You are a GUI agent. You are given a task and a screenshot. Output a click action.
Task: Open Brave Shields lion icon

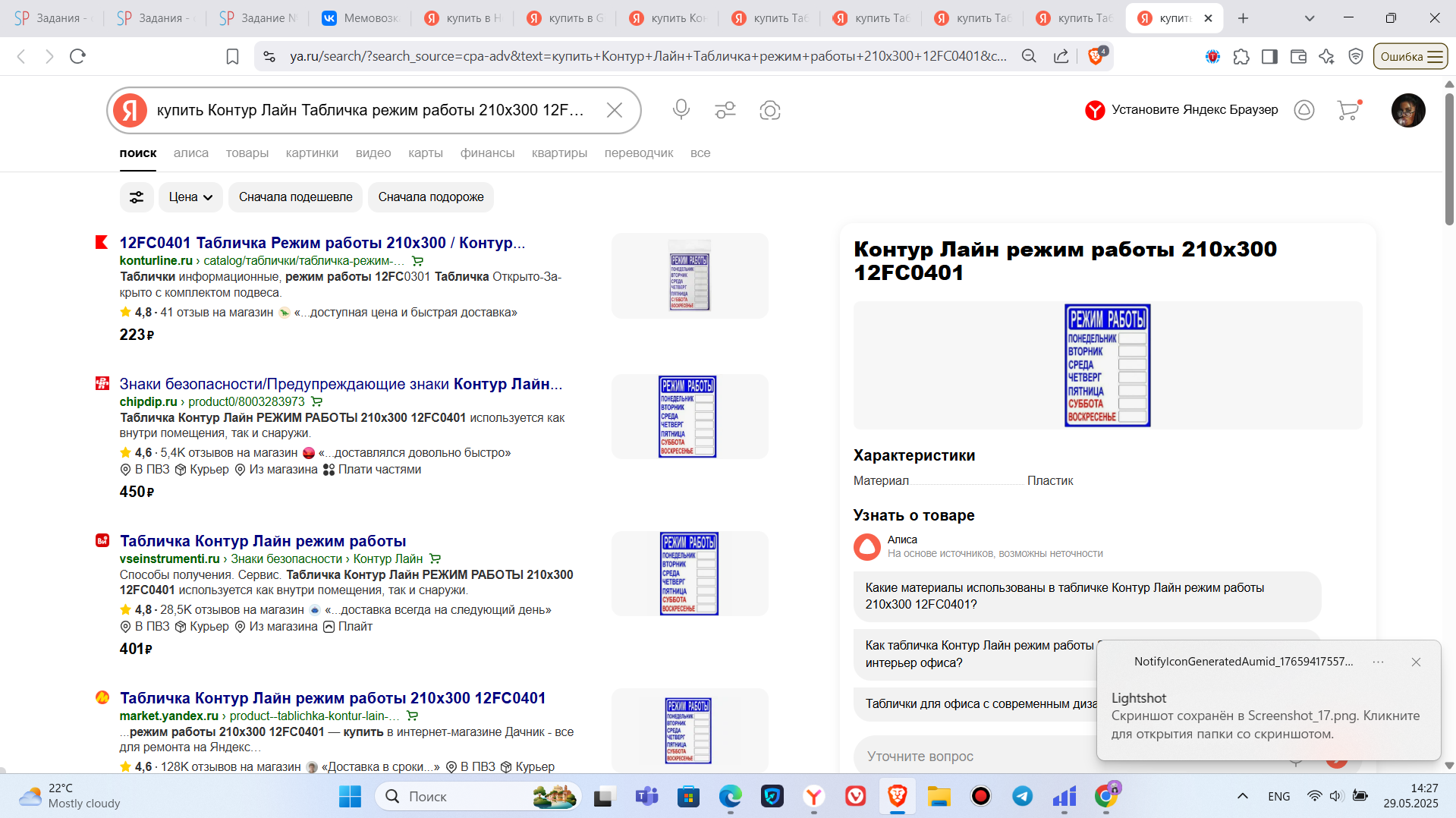pyautogui.click(x=1096, y=55)
